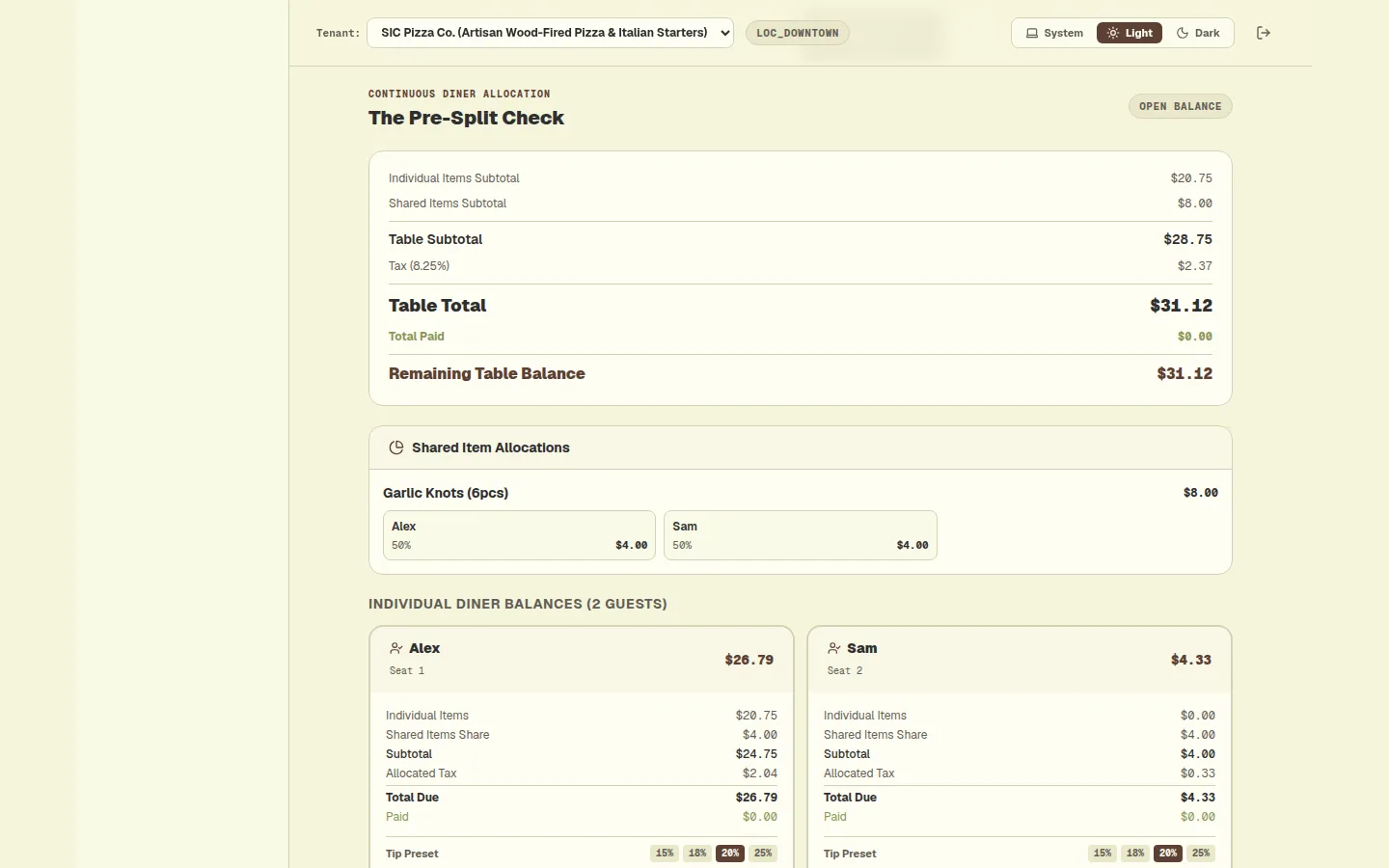Select 18% tip preset for Alex
The image size is (1389, 868).
(697, 854)
